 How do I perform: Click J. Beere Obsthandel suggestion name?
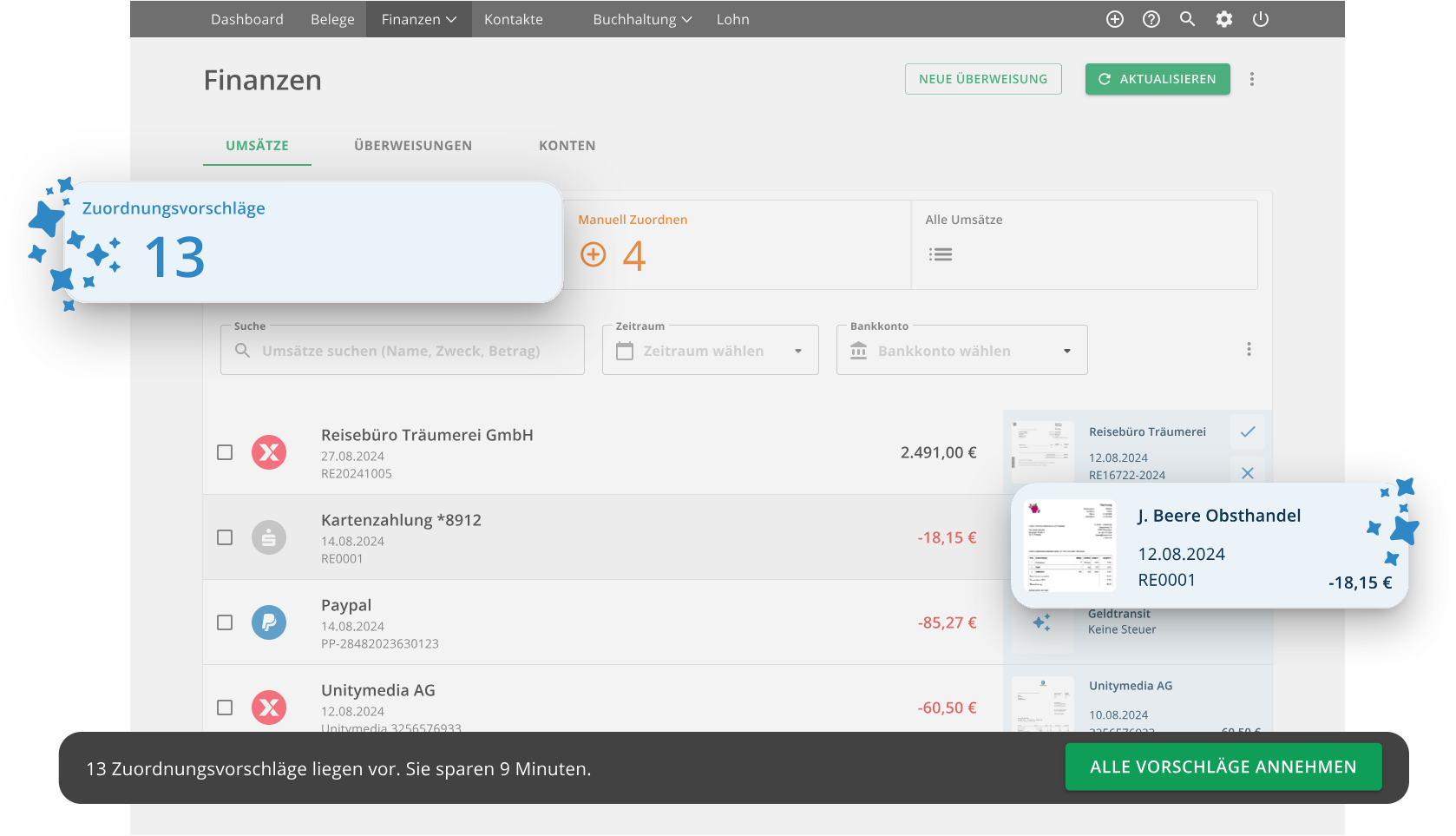pyautogui.click(x=1219, y=516)
